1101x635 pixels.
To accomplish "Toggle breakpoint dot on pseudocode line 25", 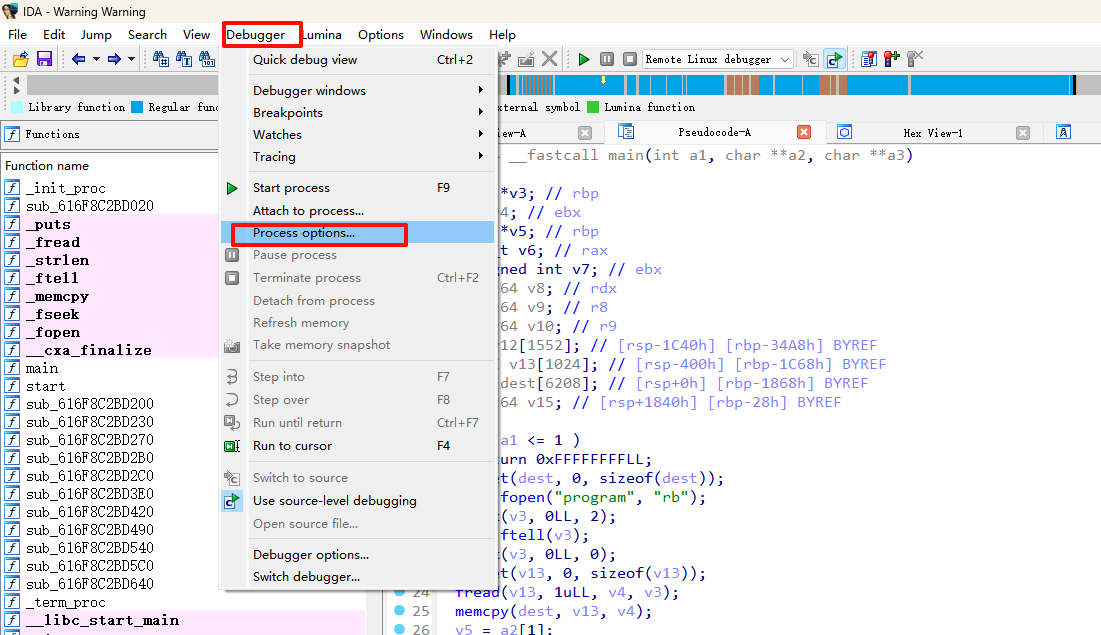I will [400, 610].
